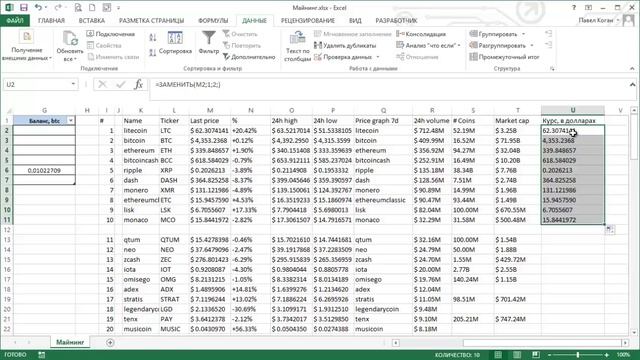
Task: Zoom out with minus button
Action: coord(549,355)
